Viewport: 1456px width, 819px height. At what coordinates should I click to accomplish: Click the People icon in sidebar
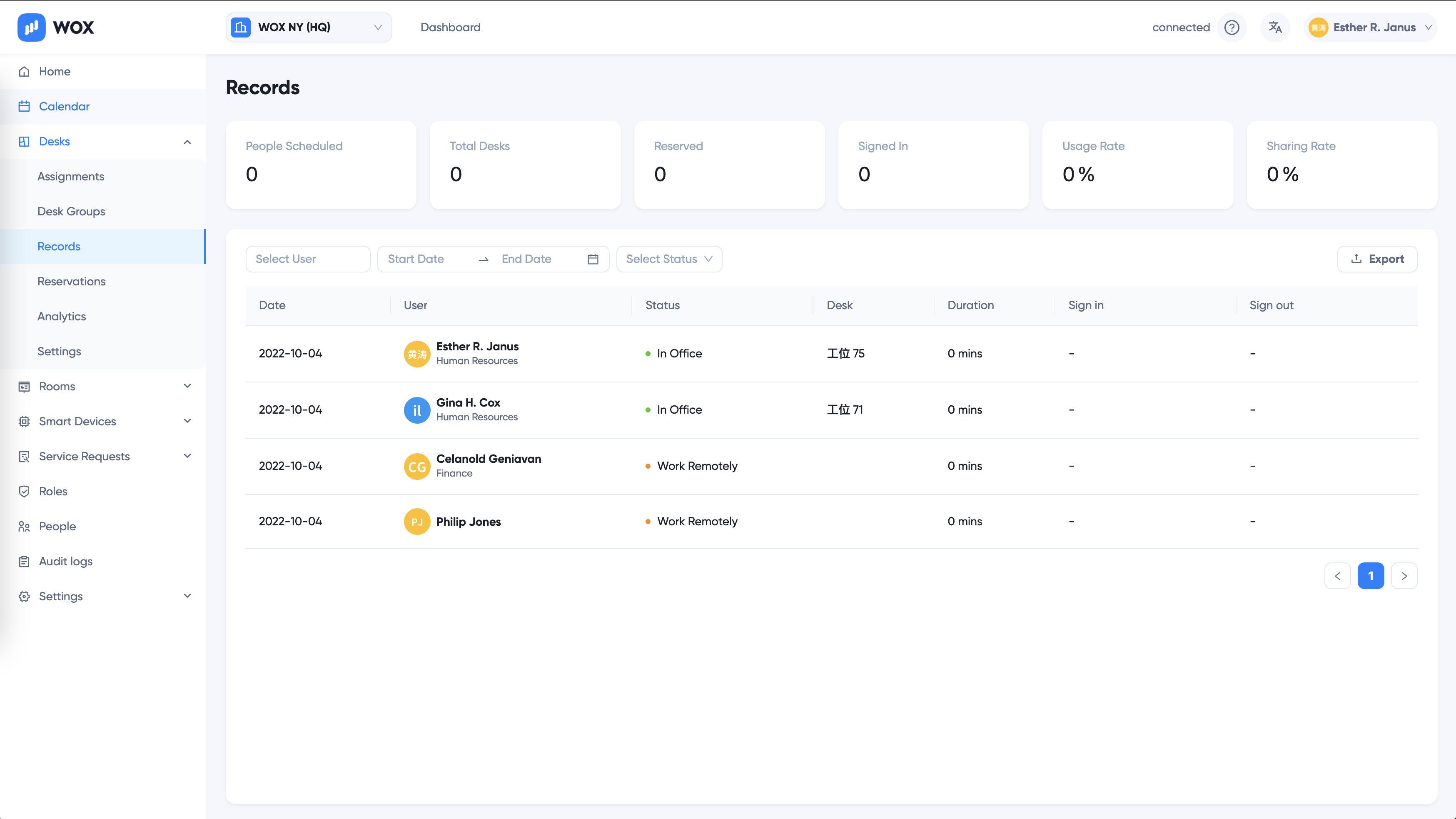tap(24, 527)
